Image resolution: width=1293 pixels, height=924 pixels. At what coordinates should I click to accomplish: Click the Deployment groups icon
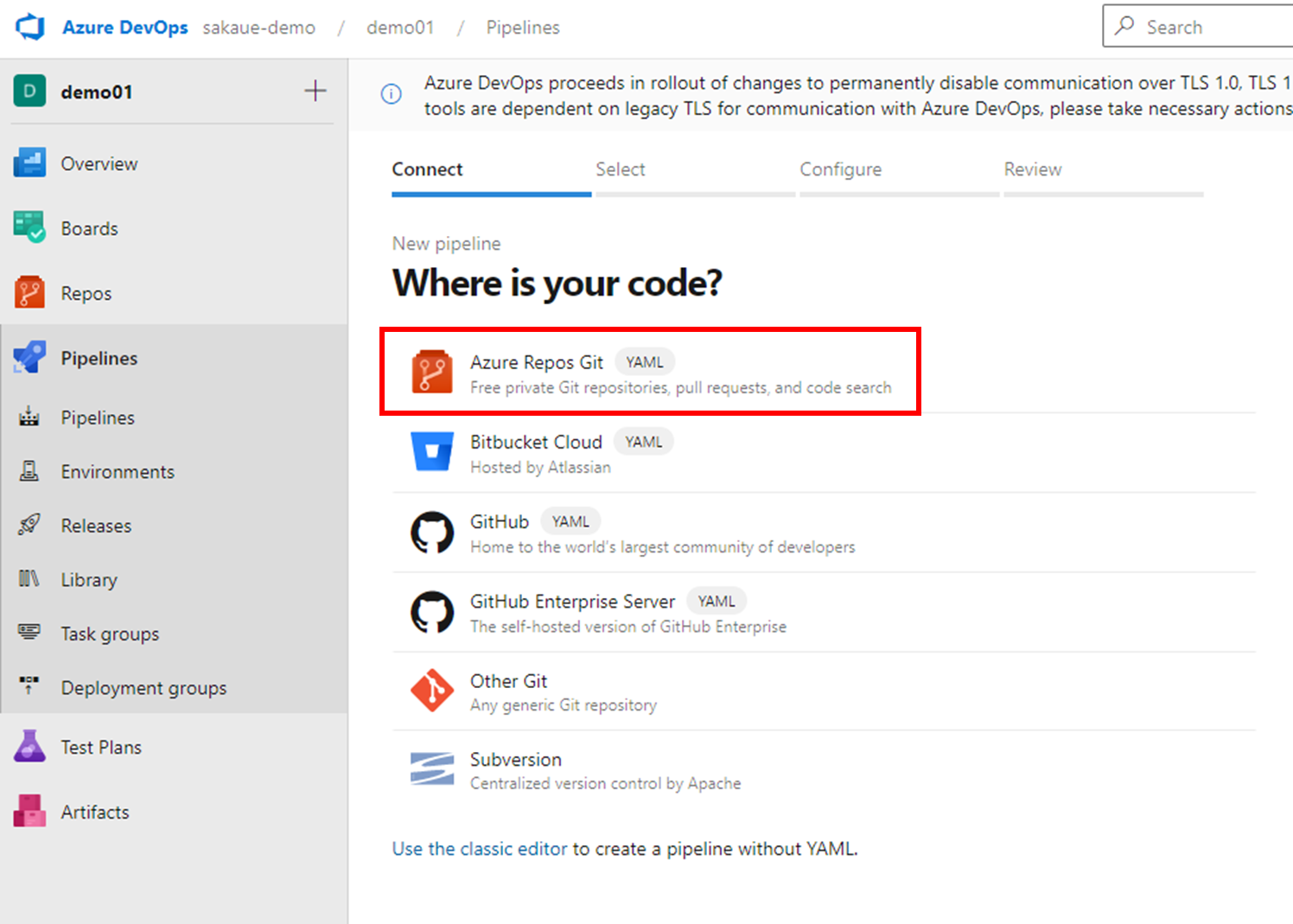pos(29,686)
